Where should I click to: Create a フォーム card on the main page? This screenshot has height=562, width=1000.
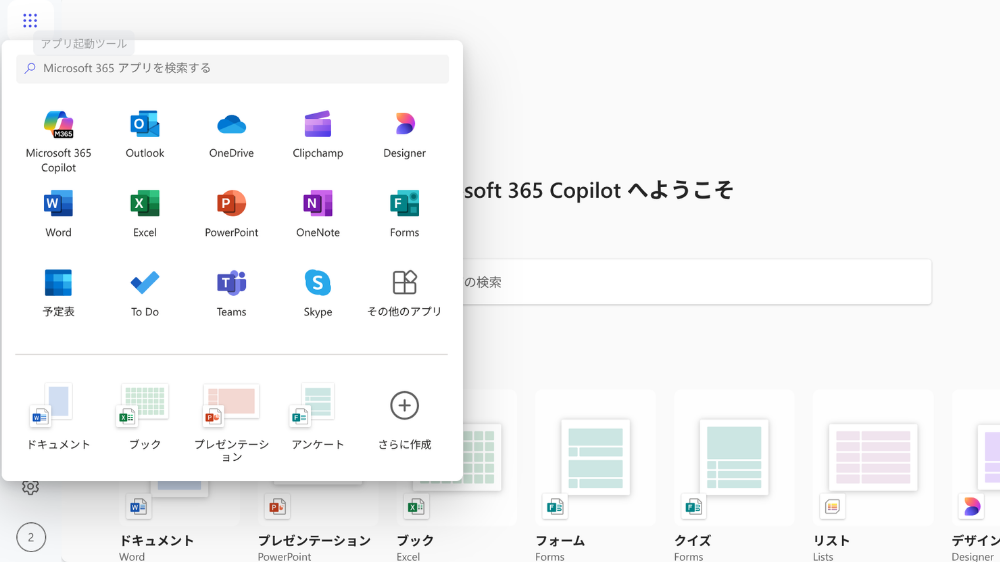pos(595,476)
